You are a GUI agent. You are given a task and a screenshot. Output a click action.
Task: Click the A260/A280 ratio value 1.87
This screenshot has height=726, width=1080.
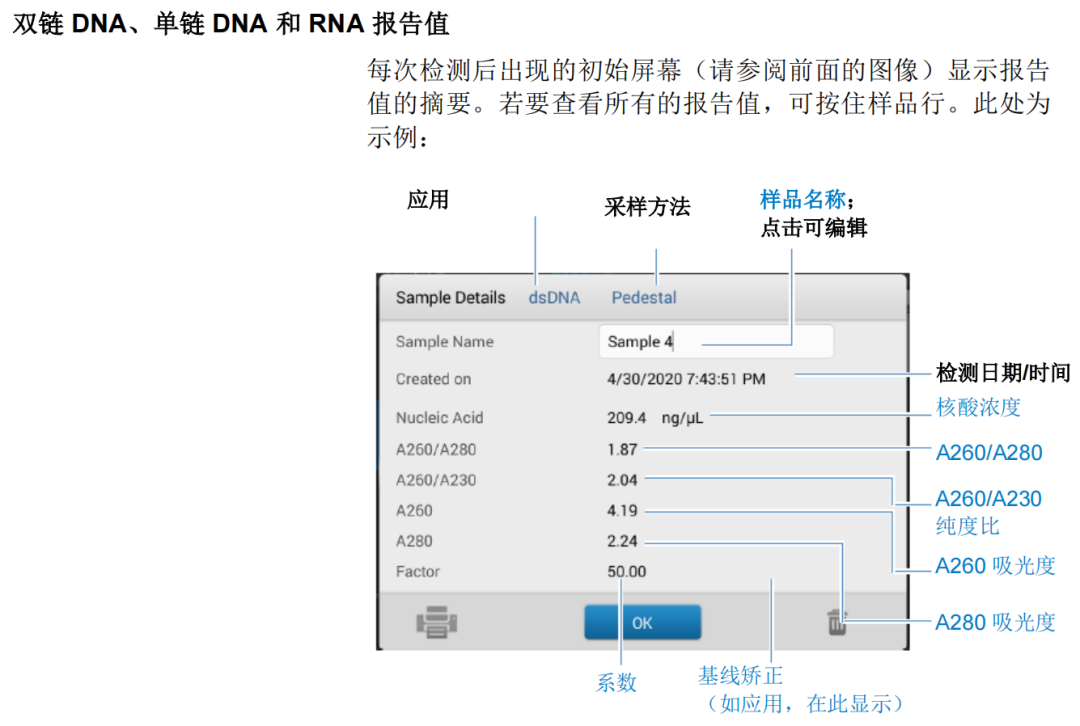click(622, 450)
